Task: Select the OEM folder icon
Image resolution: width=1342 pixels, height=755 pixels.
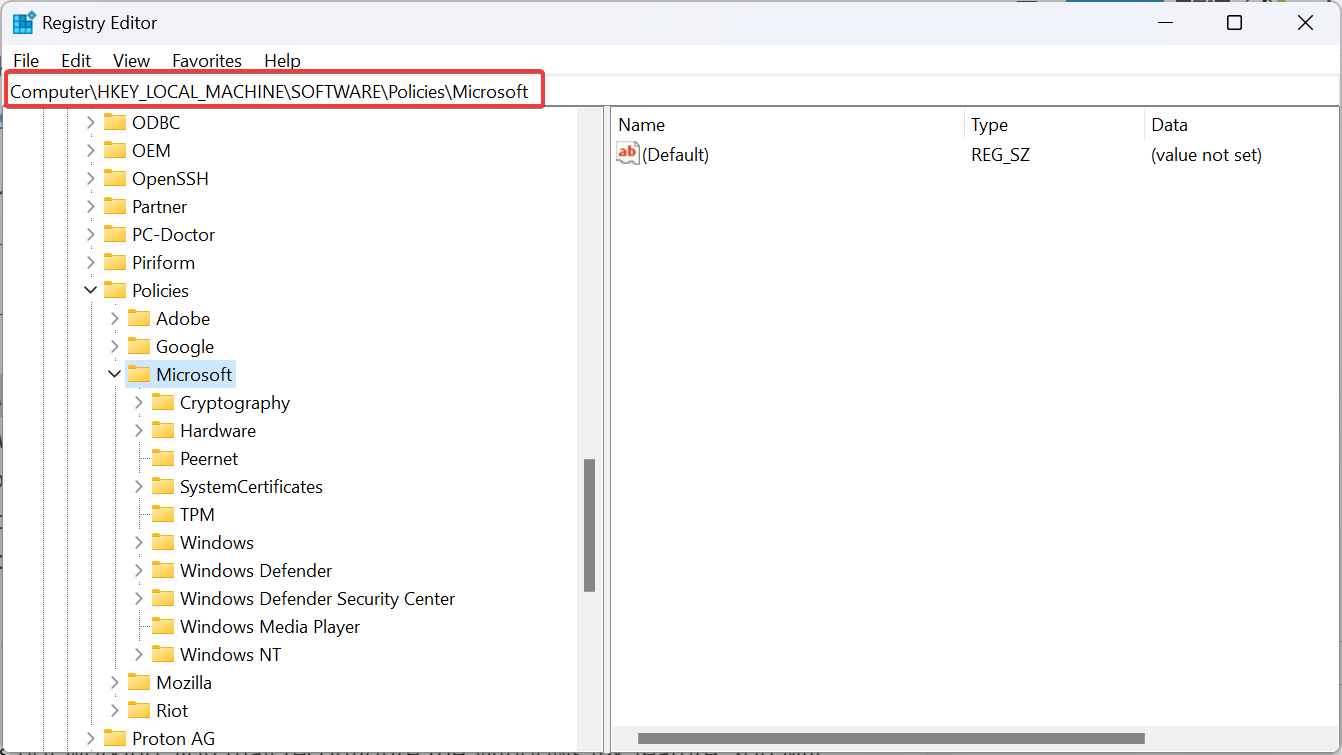Action: [x=115, y=150]
